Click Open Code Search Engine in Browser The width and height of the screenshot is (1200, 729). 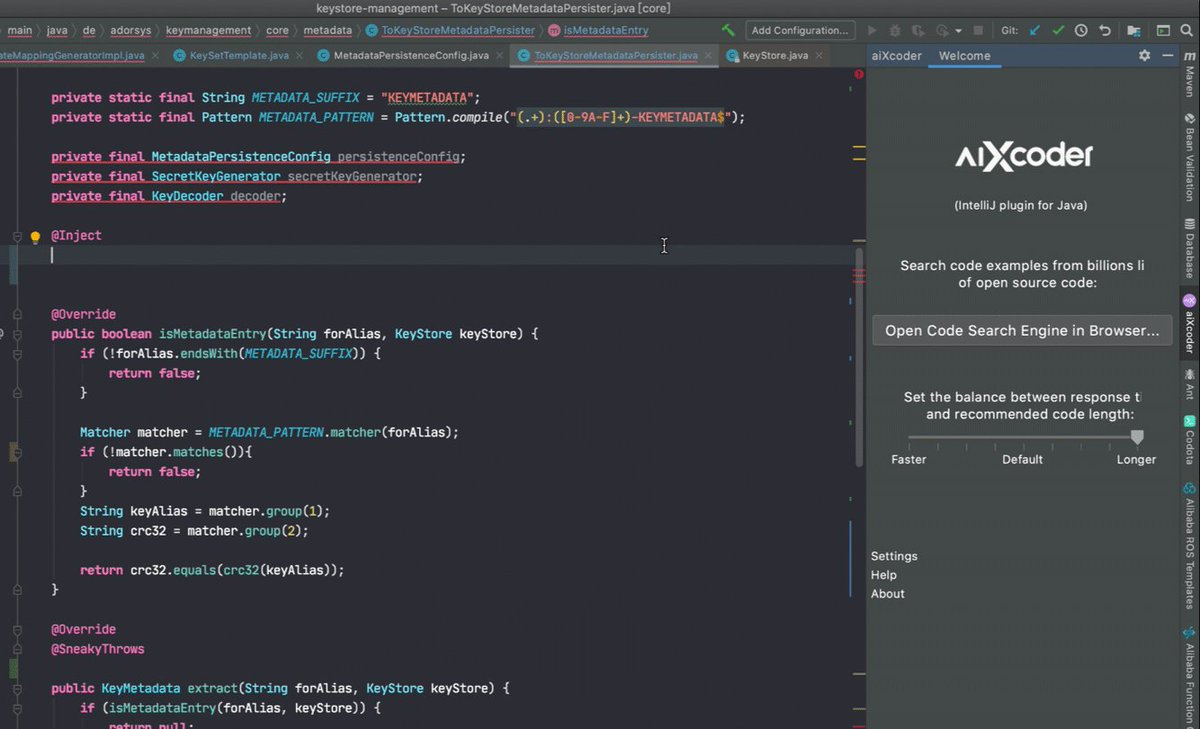pyautogui.click(x=1022, y=331)
